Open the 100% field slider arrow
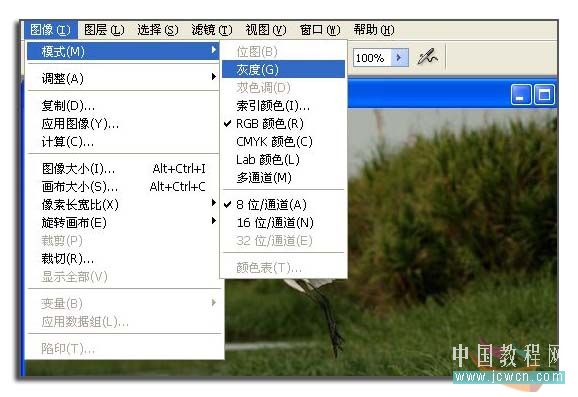This screenshot has height=397, width=578. (x=400, y=58)
